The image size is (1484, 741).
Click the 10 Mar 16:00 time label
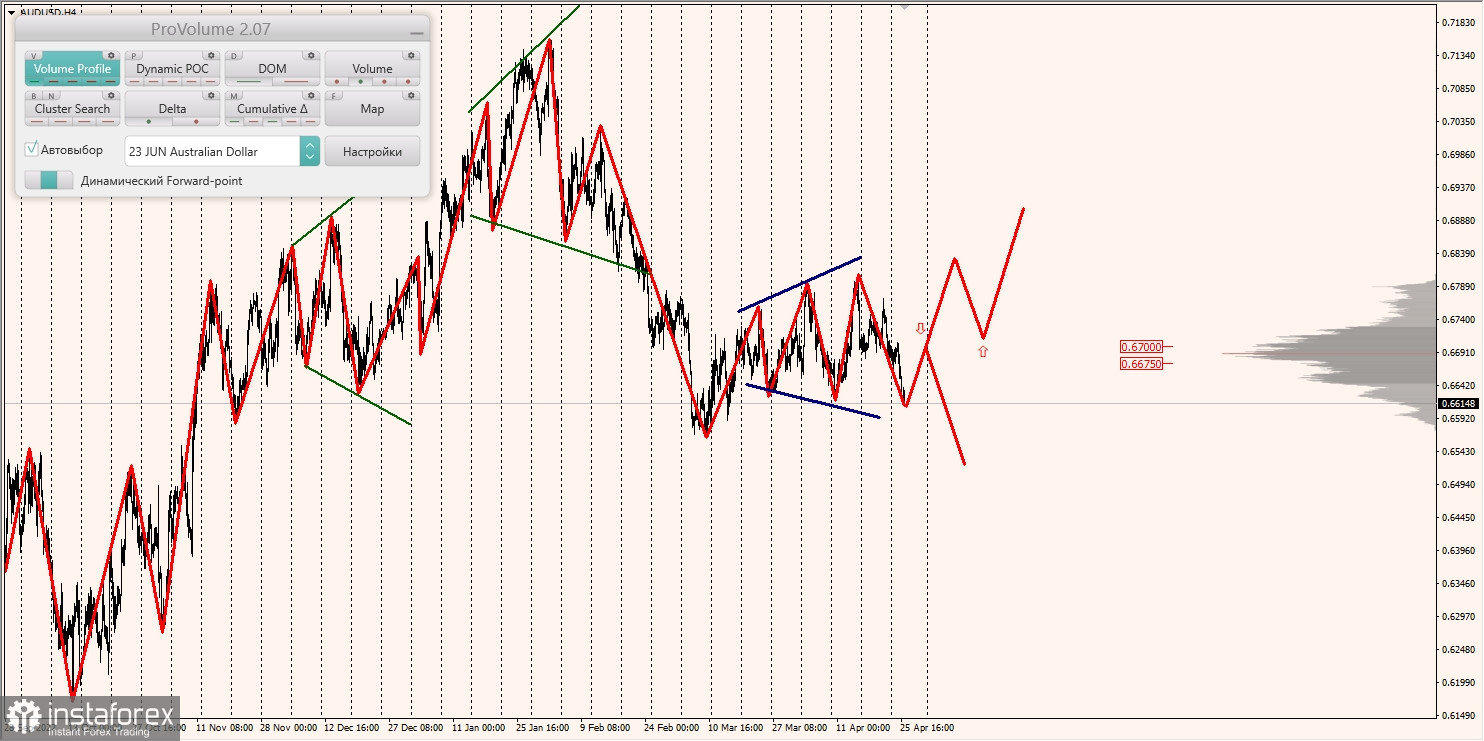pos(735,728)
